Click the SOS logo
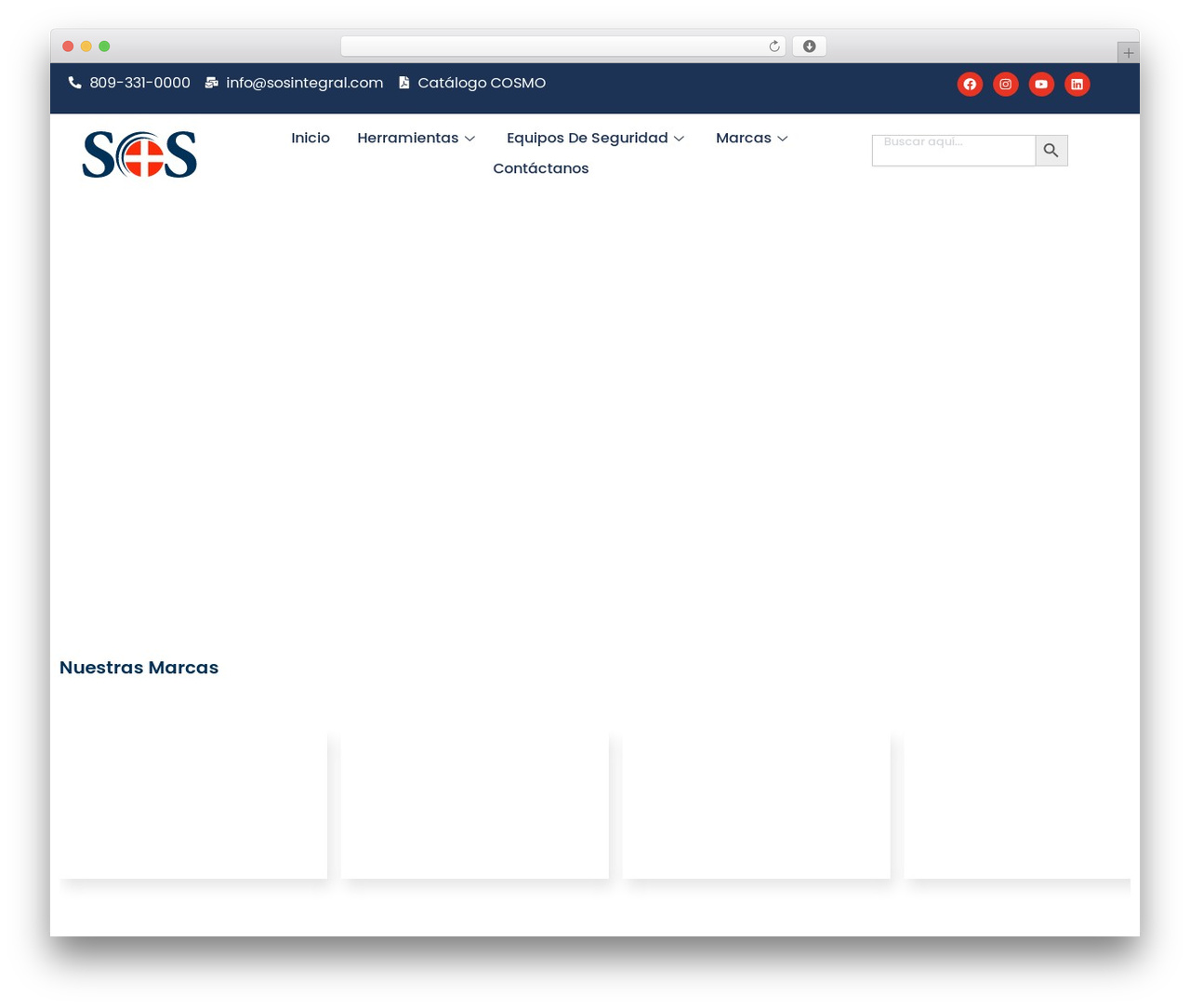1190x1008 pixels. point(139,154)
